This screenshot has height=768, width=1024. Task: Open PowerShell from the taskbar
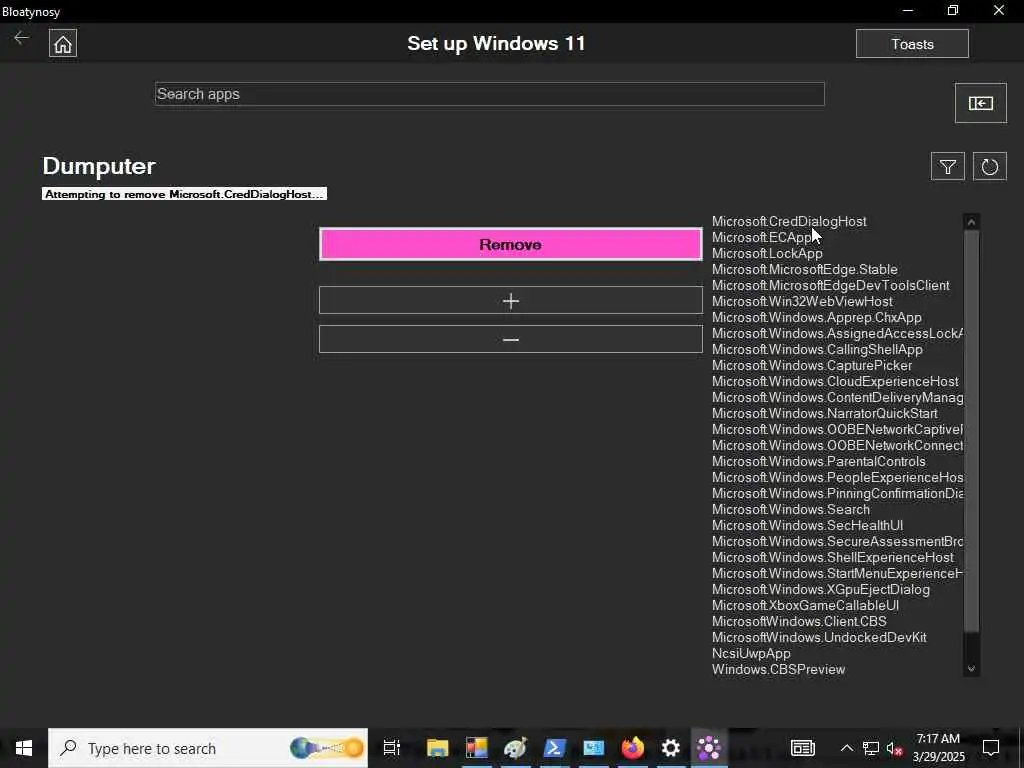554,748
